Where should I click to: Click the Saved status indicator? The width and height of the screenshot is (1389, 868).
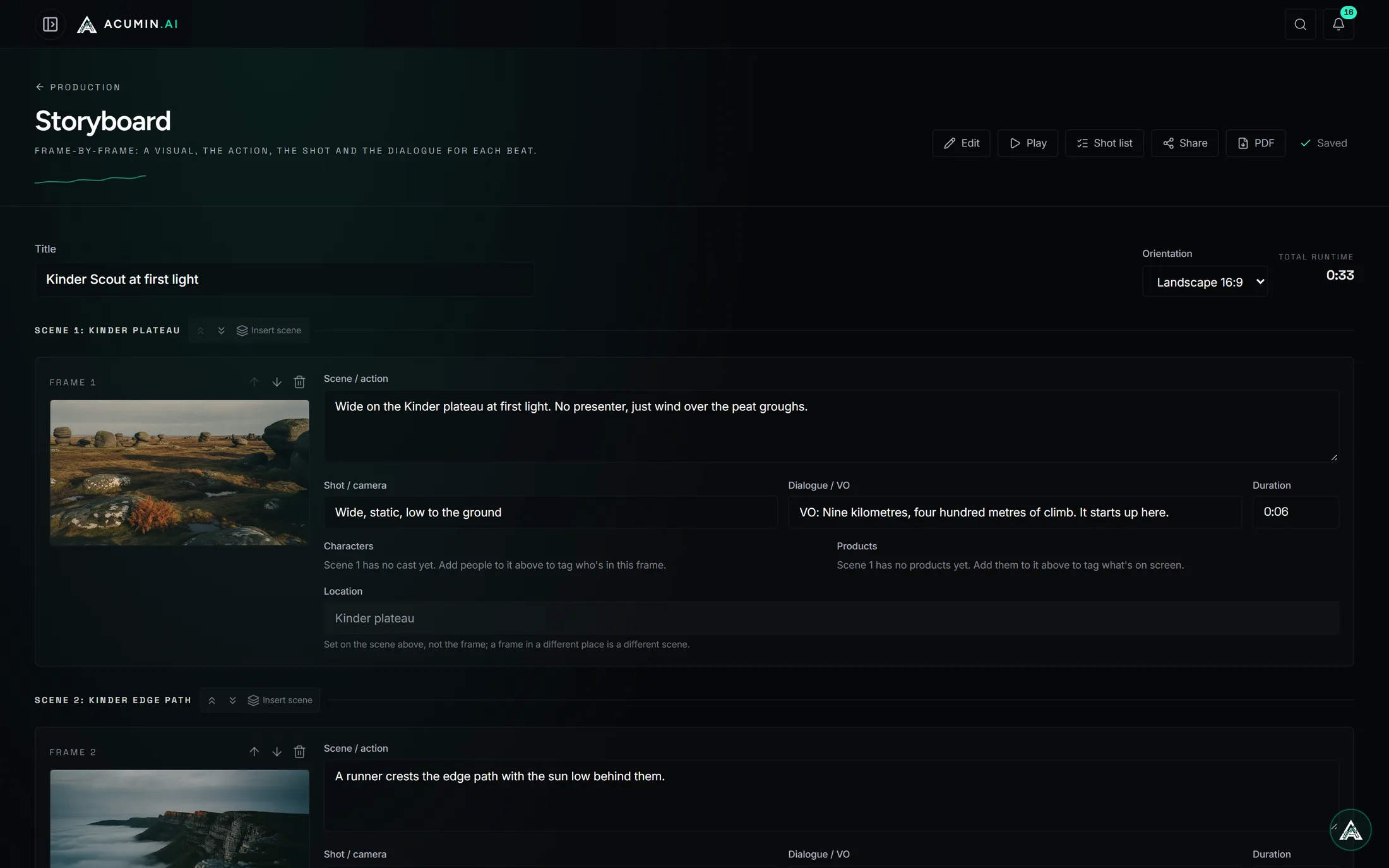(1323, 143)
